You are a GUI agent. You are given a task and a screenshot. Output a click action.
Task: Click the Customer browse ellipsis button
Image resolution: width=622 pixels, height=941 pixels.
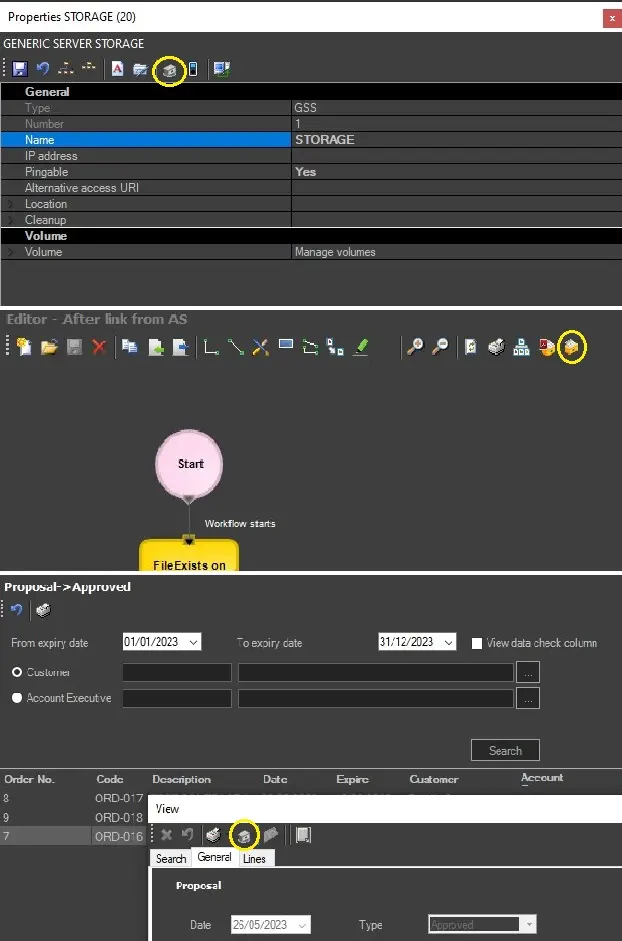coord(529,672)
